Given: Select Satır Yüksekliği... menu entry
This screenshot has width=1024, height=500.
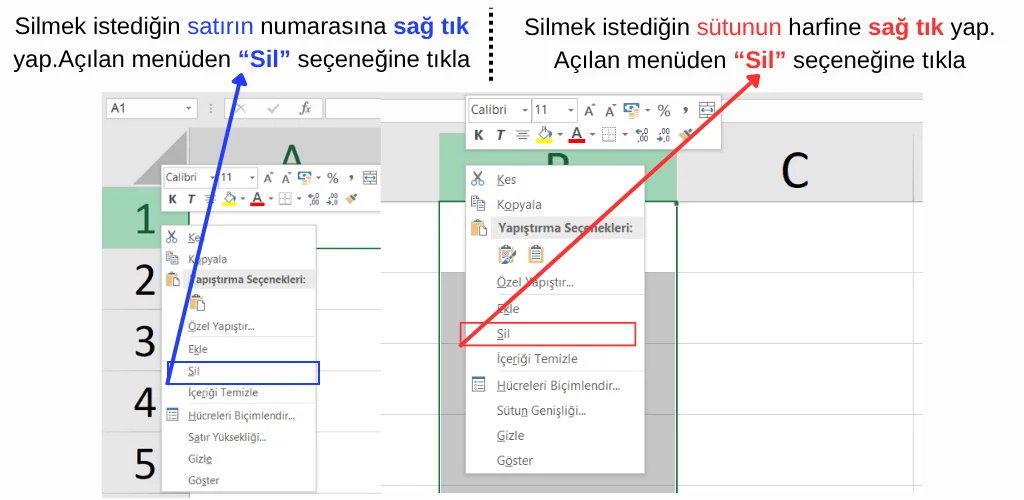Looking at the screenshot, I should pos(227,437).
